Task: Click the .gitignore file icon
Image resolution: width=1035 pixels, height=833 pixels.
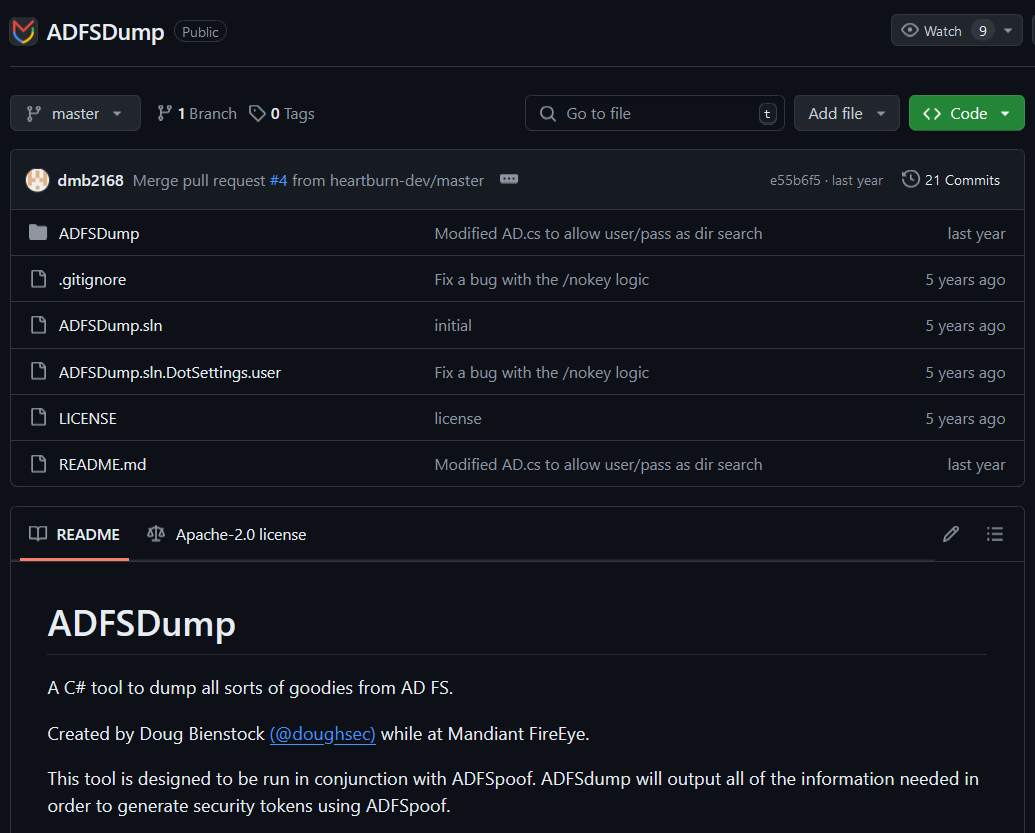Action: [x=38, y=279]
